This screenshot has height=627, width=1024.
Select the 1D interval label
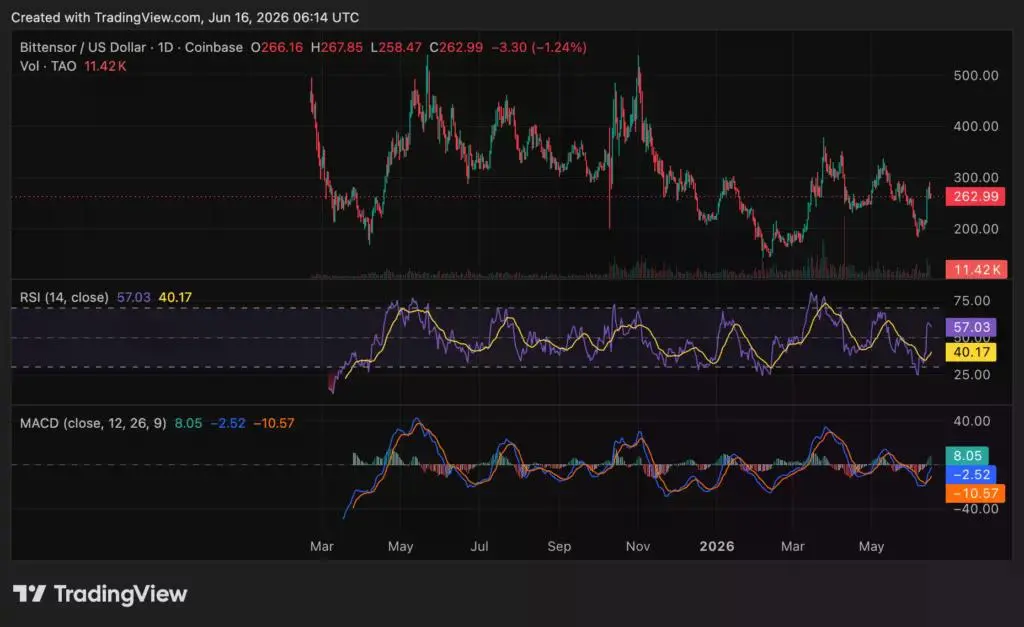(166, 47)
